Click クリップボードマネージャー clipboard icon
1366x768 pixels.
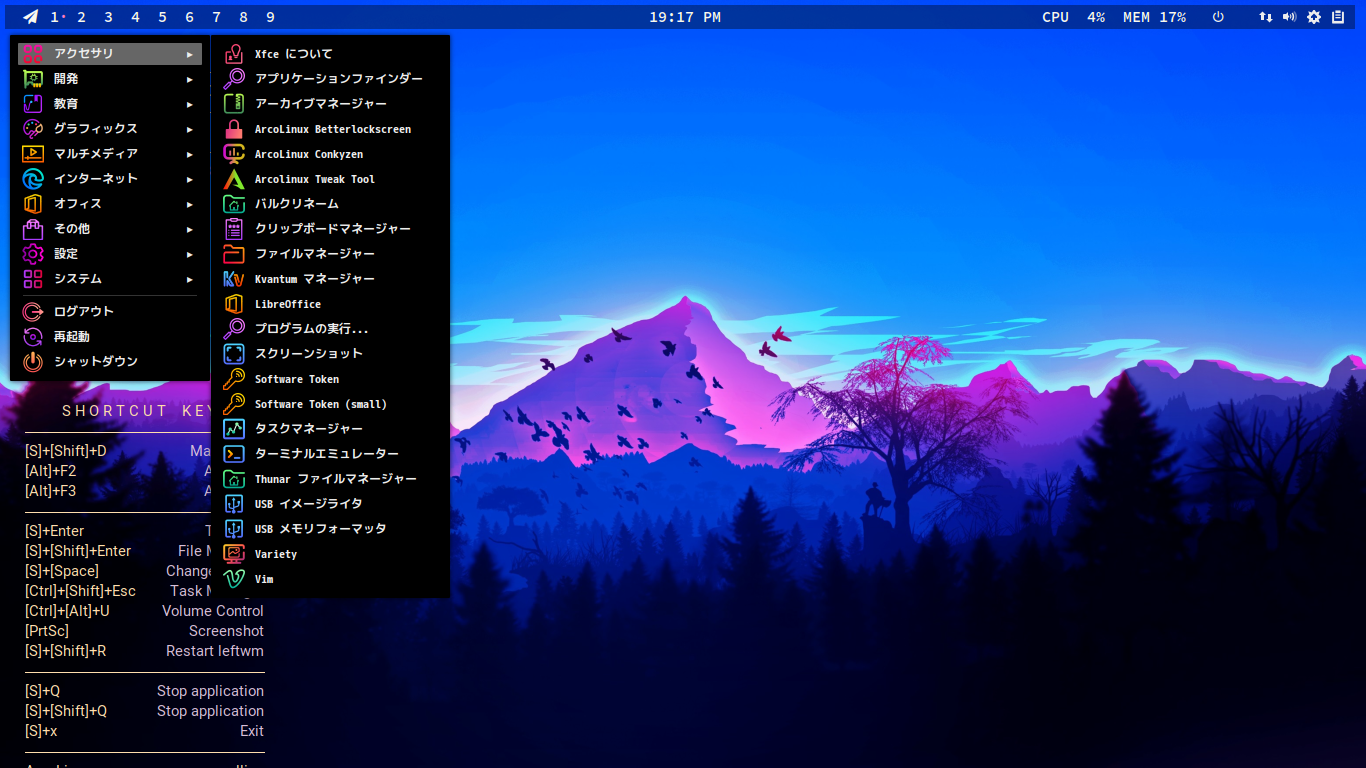(x=234, y=229)
